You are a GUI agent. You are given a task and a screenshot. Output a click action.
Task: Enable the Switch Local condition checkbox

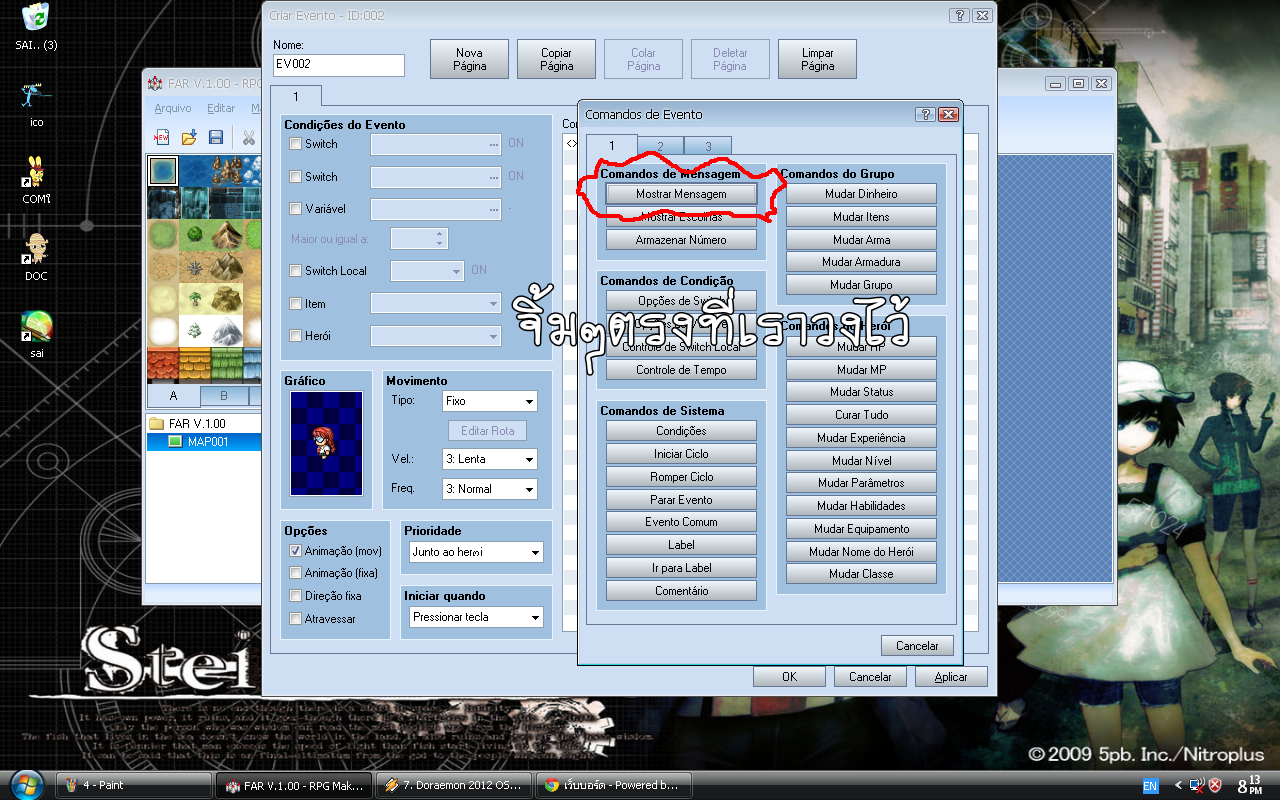[x=295, y=271]
